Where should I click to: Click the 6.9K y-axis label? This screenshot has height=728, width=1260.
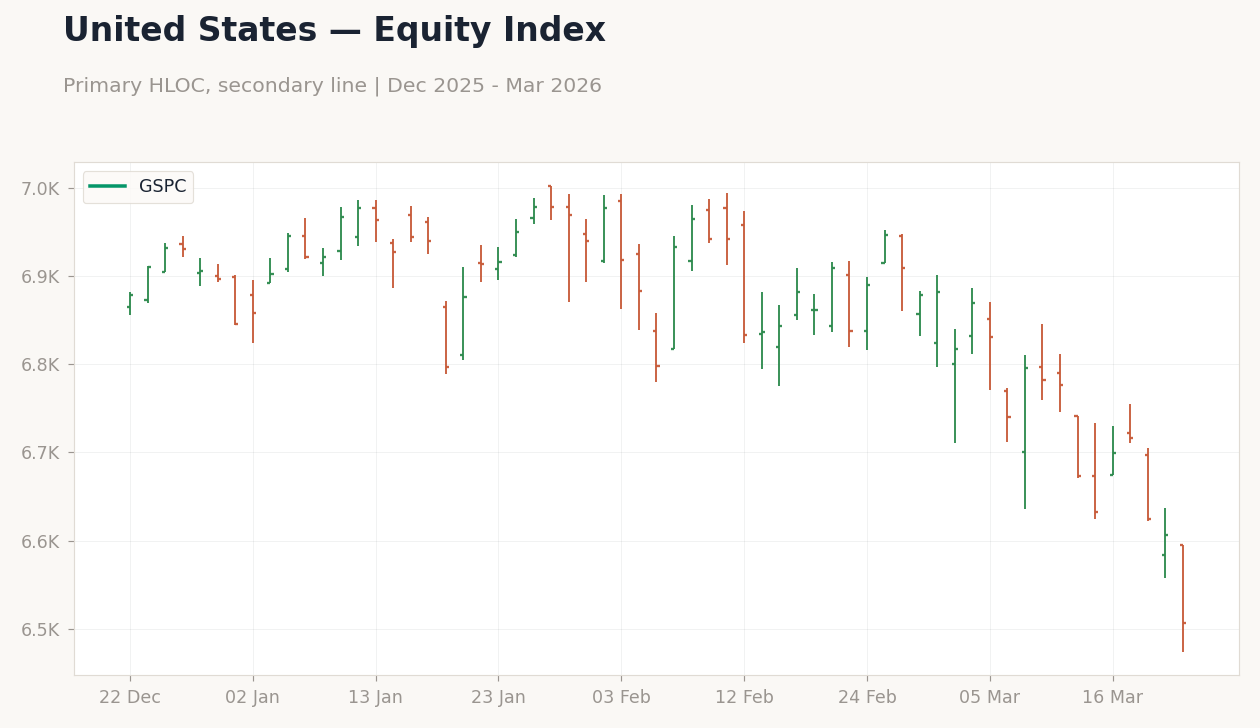coord(41,277)
